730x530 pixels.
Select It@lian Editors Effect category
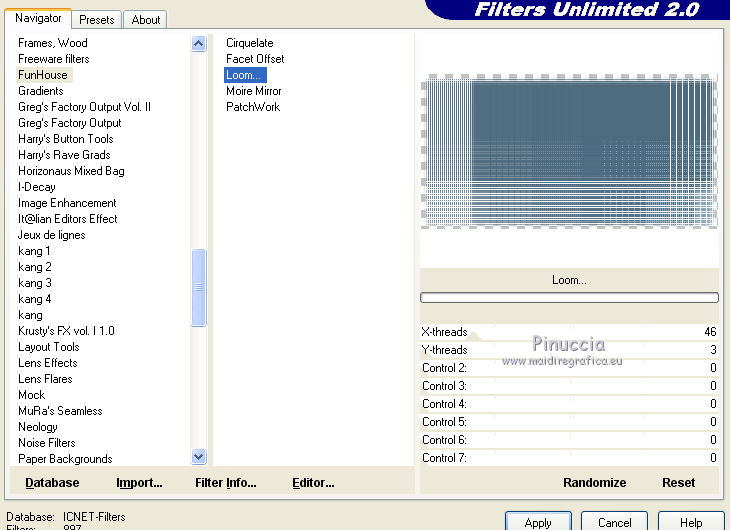tap(68, 219)
